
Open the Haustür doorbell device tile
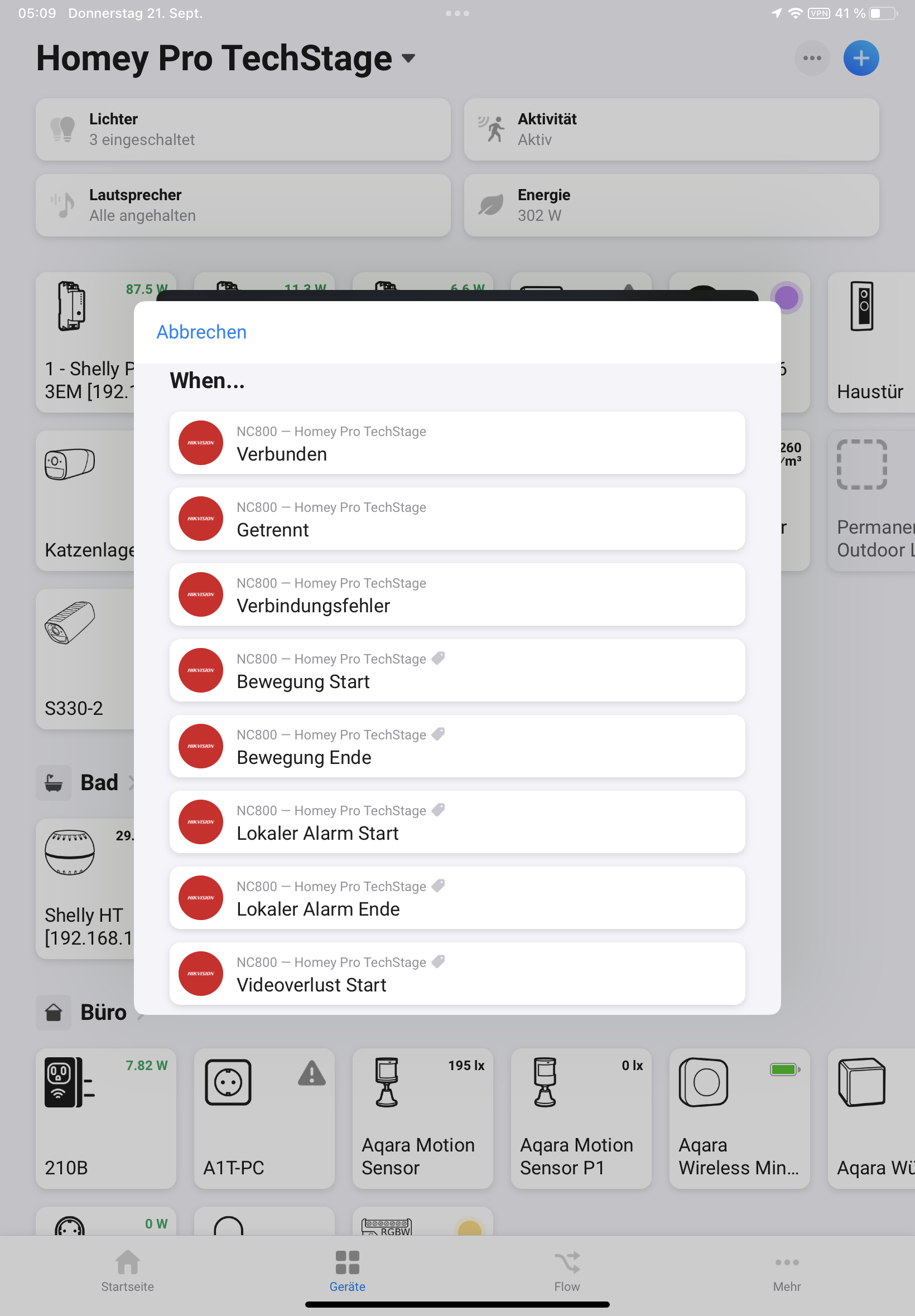871,342
